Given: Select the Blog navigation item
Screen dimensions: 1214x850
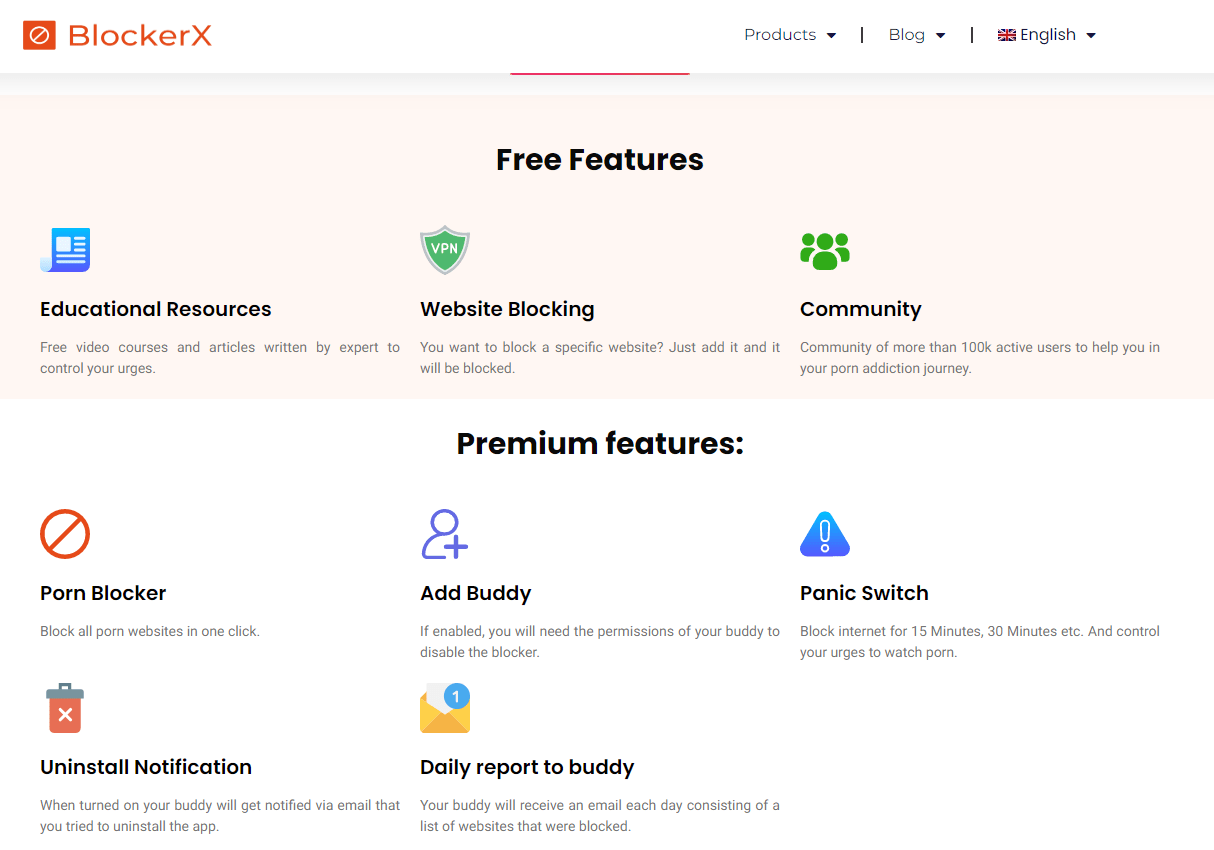Looking at the screenshot, I should [908, 34].
